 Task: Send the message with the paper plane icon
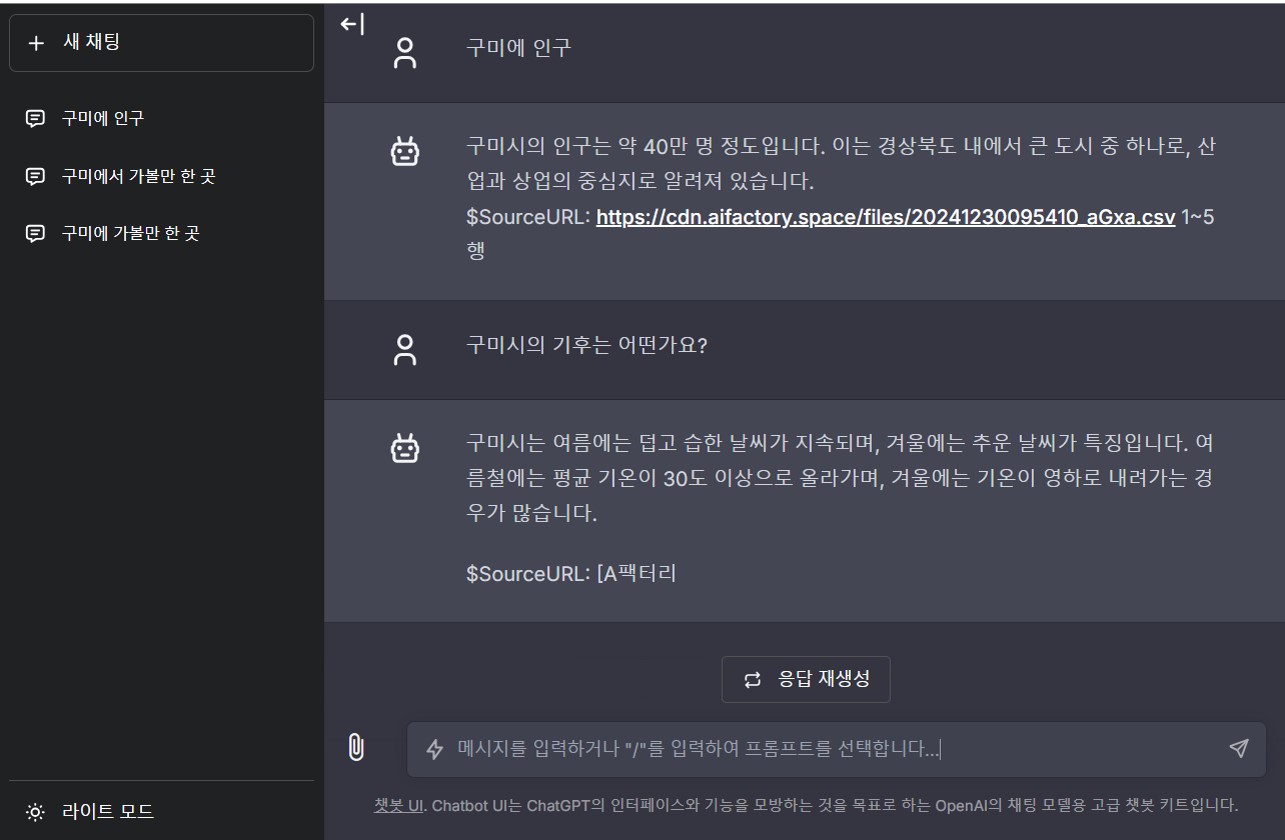1238,748
